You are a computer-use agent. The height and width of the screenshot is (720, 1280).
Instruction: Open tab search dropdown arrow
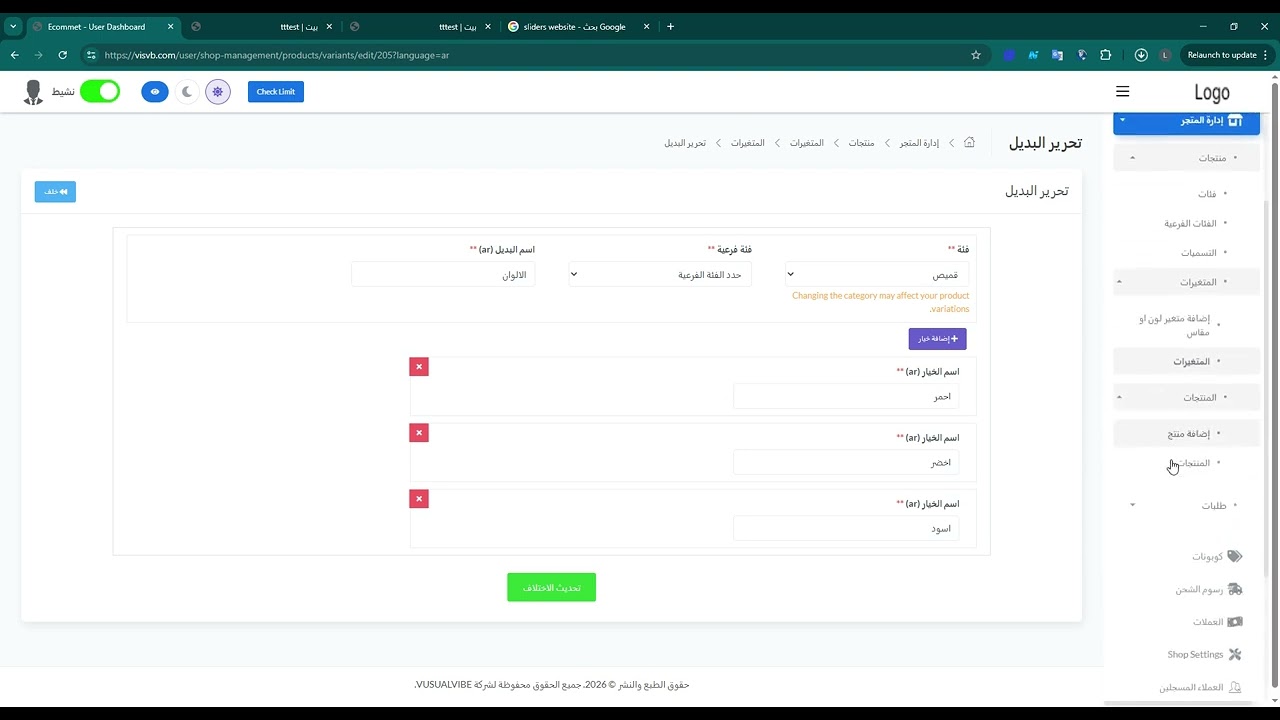(x=13, y=27)
